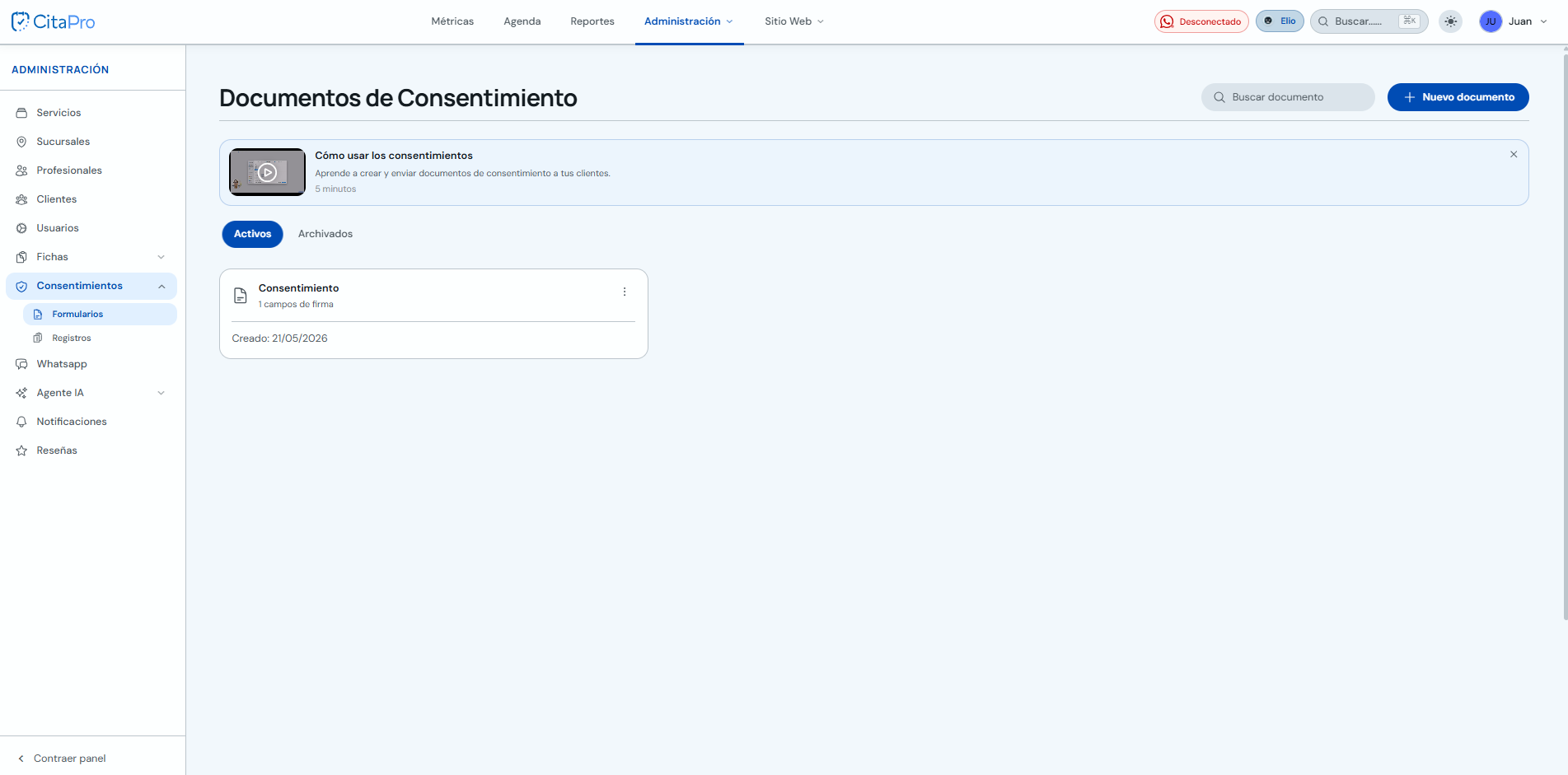This screenshot has height=775, width=1568.
Task: Click the 'Cómo usar los consentimientos' title
Action: (x=394, y=156)
